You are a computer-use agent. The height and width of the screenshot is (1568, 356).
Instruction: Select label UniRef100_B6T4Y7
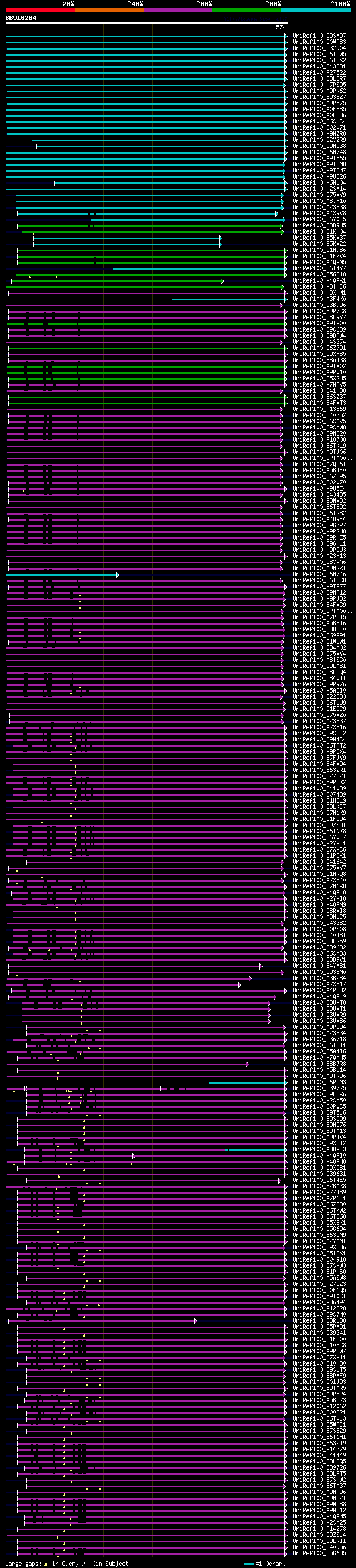tap(319, 269)
